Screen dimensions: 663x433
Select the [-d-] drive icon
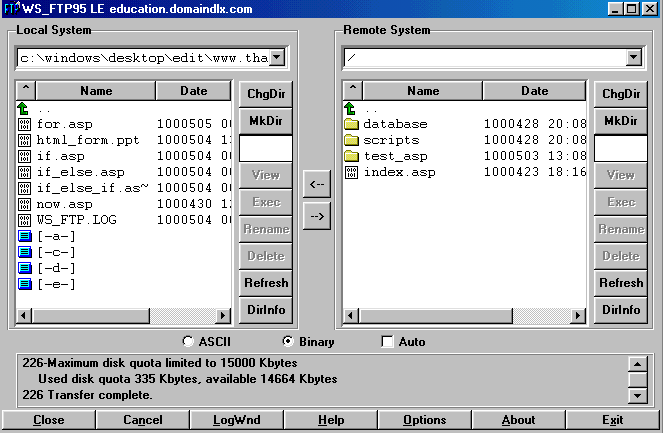[x=25, y=268]
